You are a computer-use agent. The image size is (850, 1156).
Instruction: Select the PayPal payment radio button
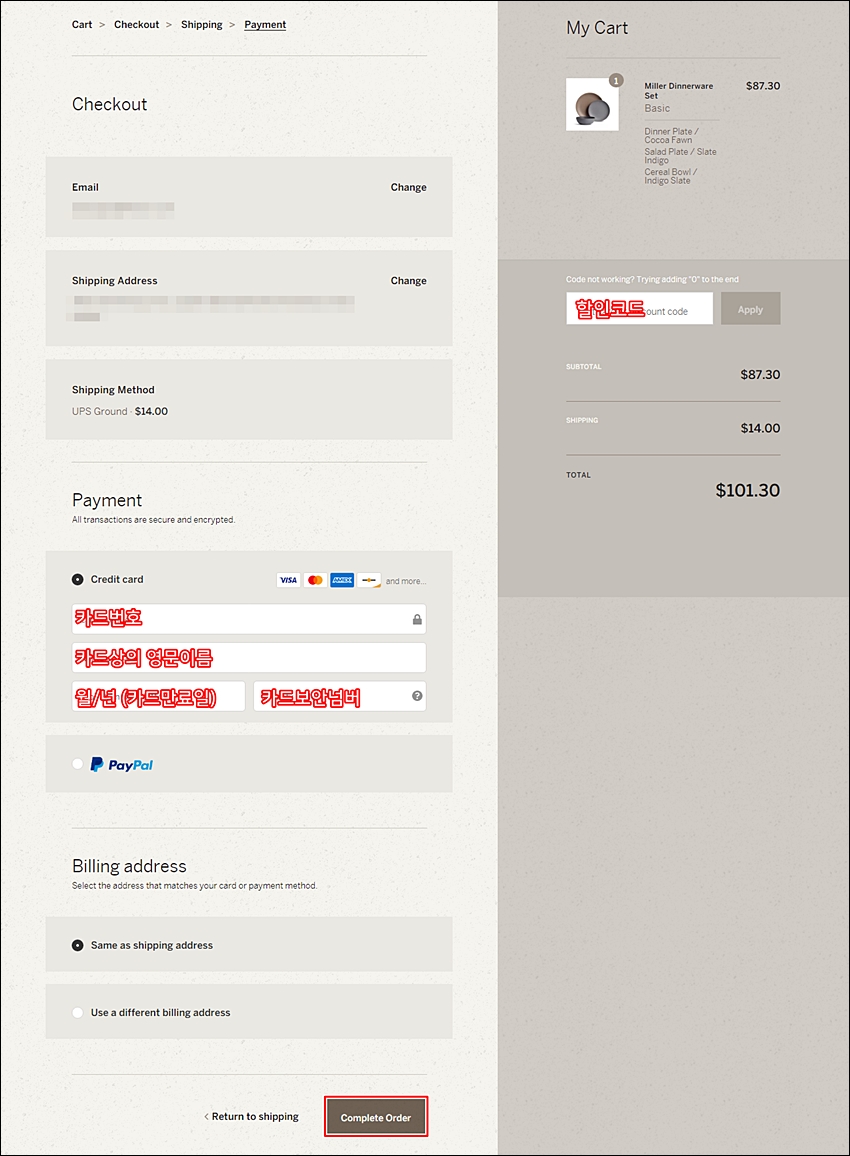click(77, 764)
